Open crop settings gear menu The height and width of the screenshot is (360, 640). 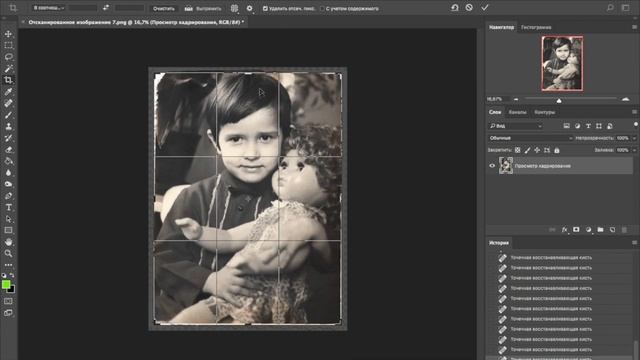point(249,8)
